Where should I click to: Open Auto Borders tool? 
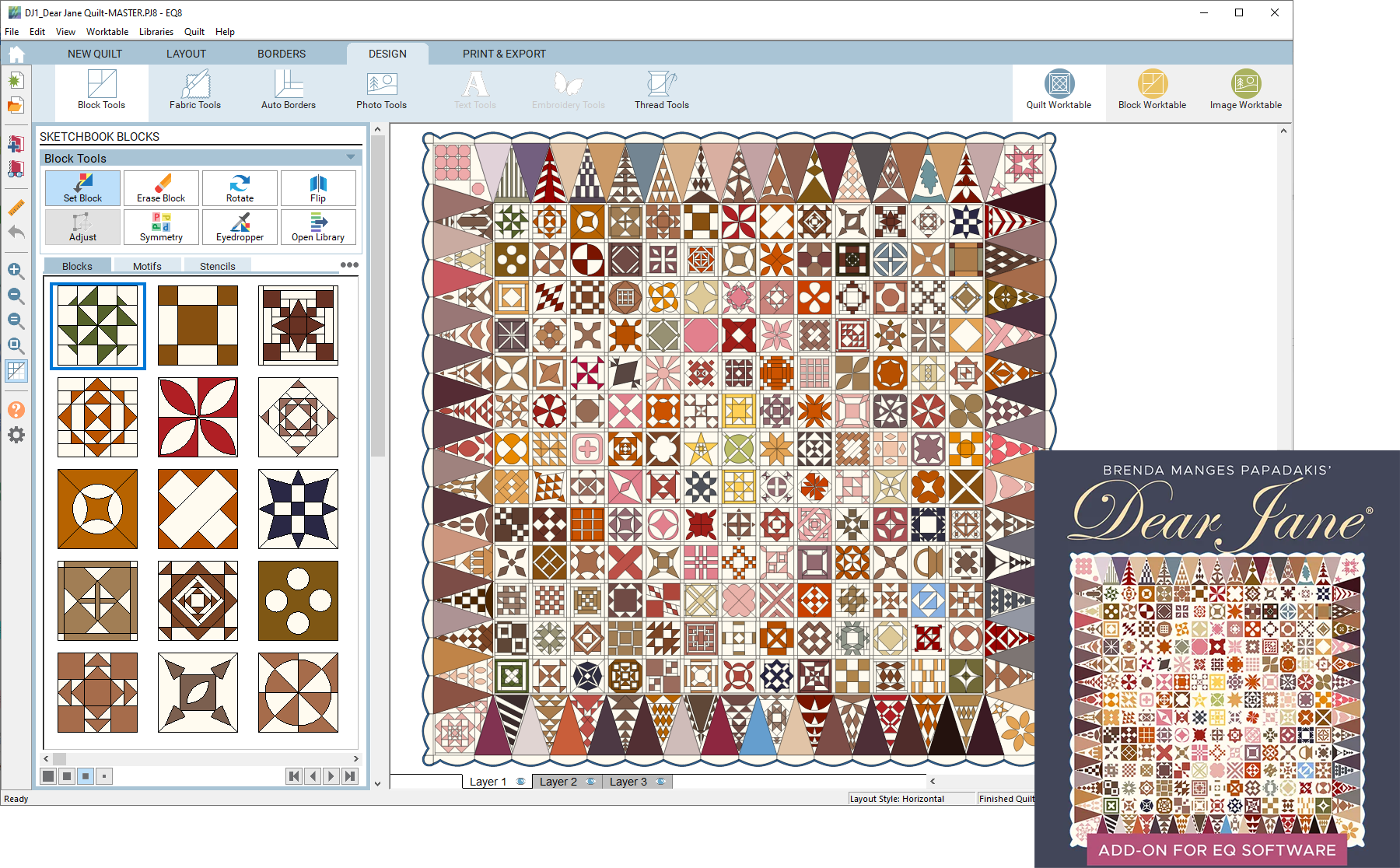[x=289, y=91]
